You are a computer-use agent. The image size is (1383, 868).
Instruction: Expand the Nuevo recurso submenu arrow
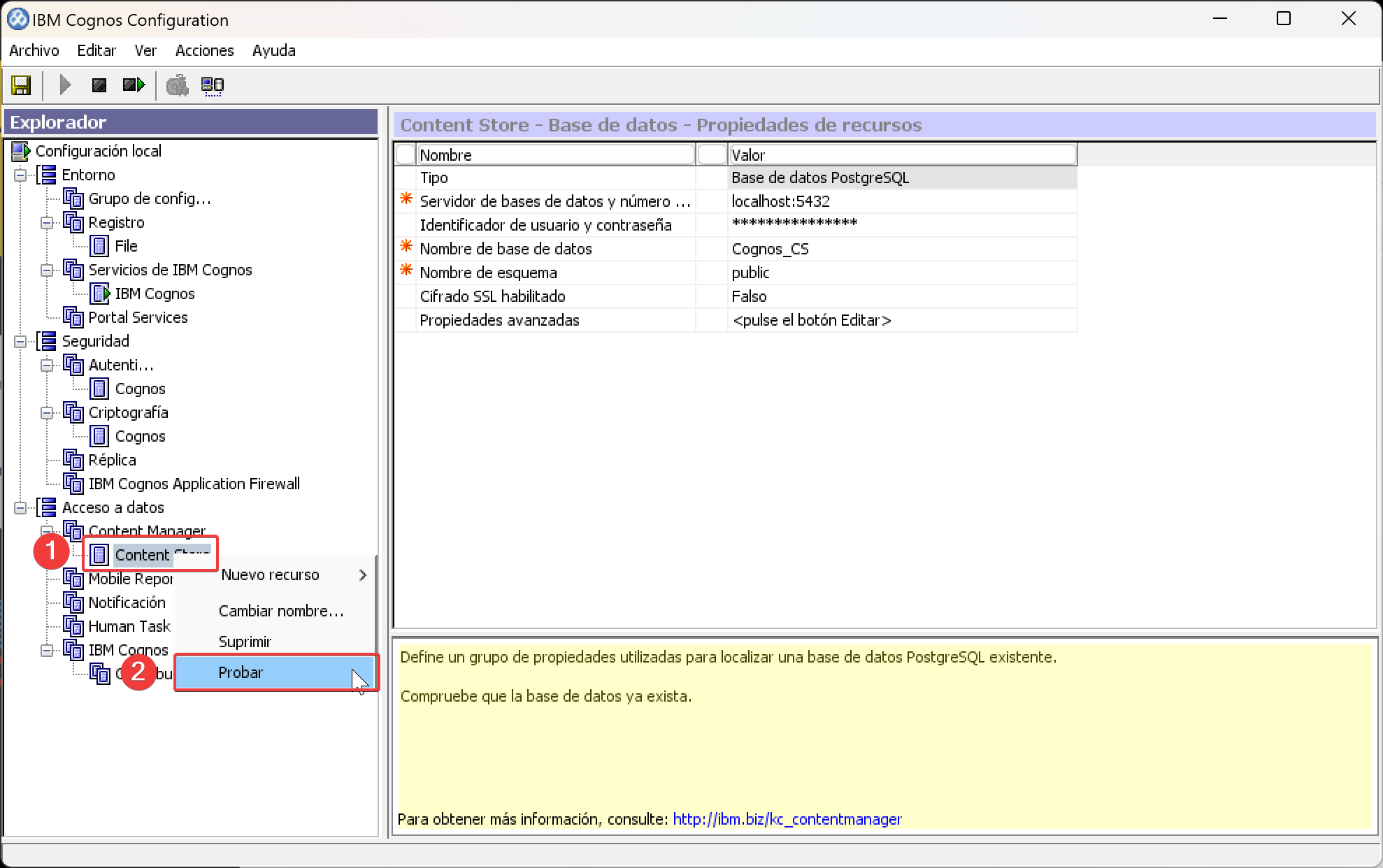pyautogui.click(x=363, y=575)
